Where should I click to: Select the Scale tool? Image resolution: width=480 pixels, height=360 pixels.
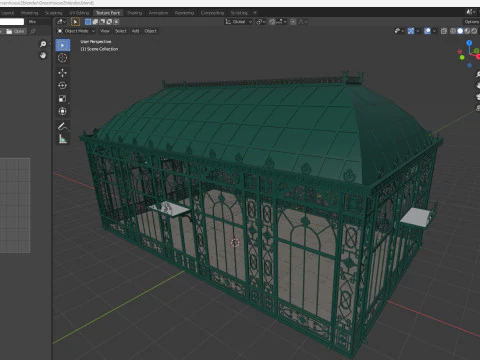coord(63,99)
